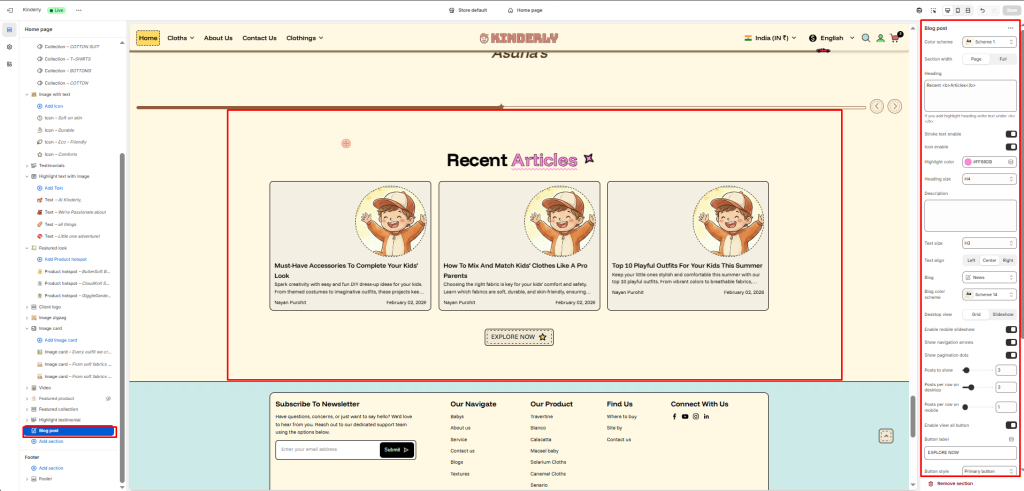1024x491 pixels.
Task: Click the Highlight color pink swatch
Action: coord(969,161)
